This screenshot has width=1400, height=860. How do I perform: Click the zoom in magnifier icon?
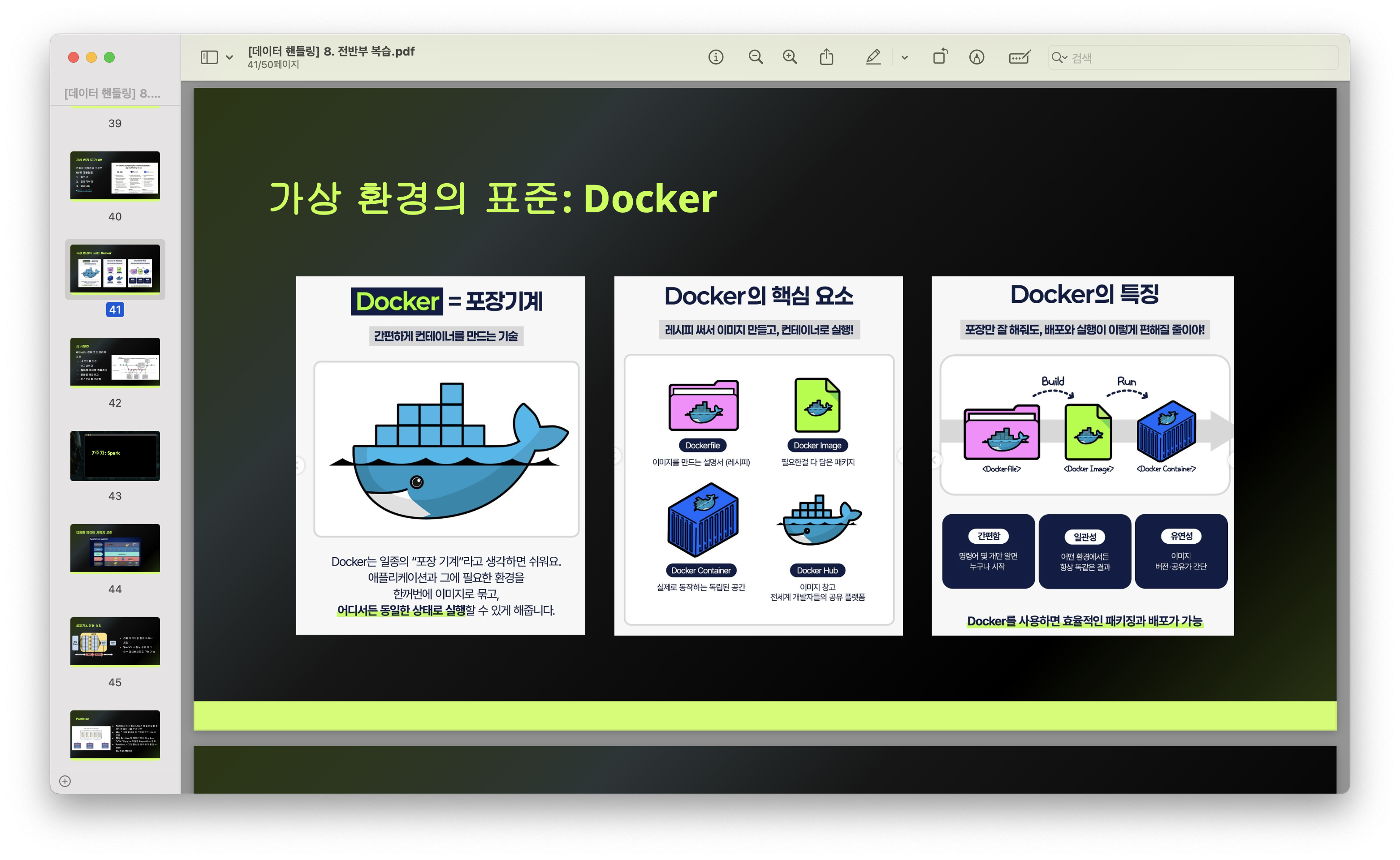[789, 57]
